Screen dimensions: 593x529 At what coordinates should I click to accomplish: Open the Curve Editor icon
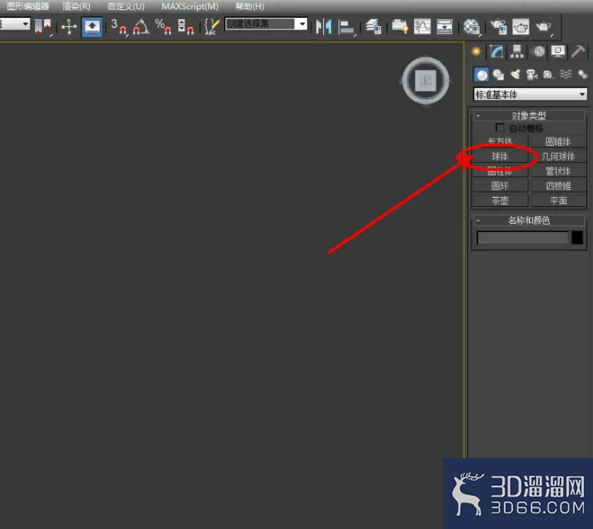[422, 26]
